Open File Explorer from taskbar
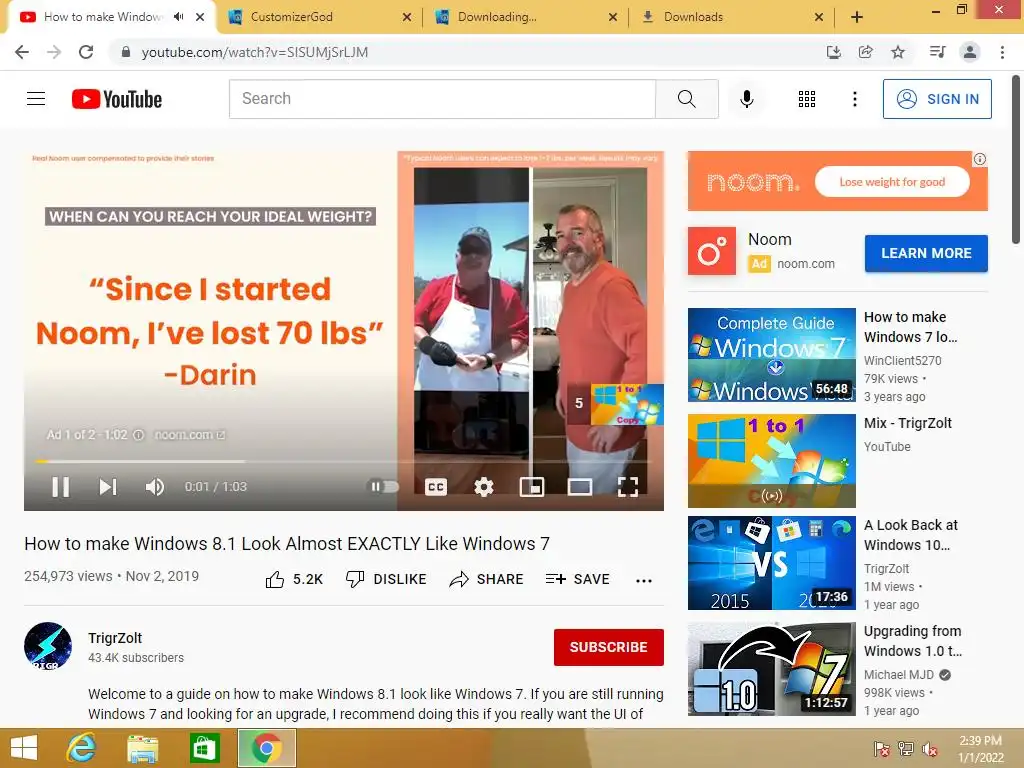 point(142,748)
